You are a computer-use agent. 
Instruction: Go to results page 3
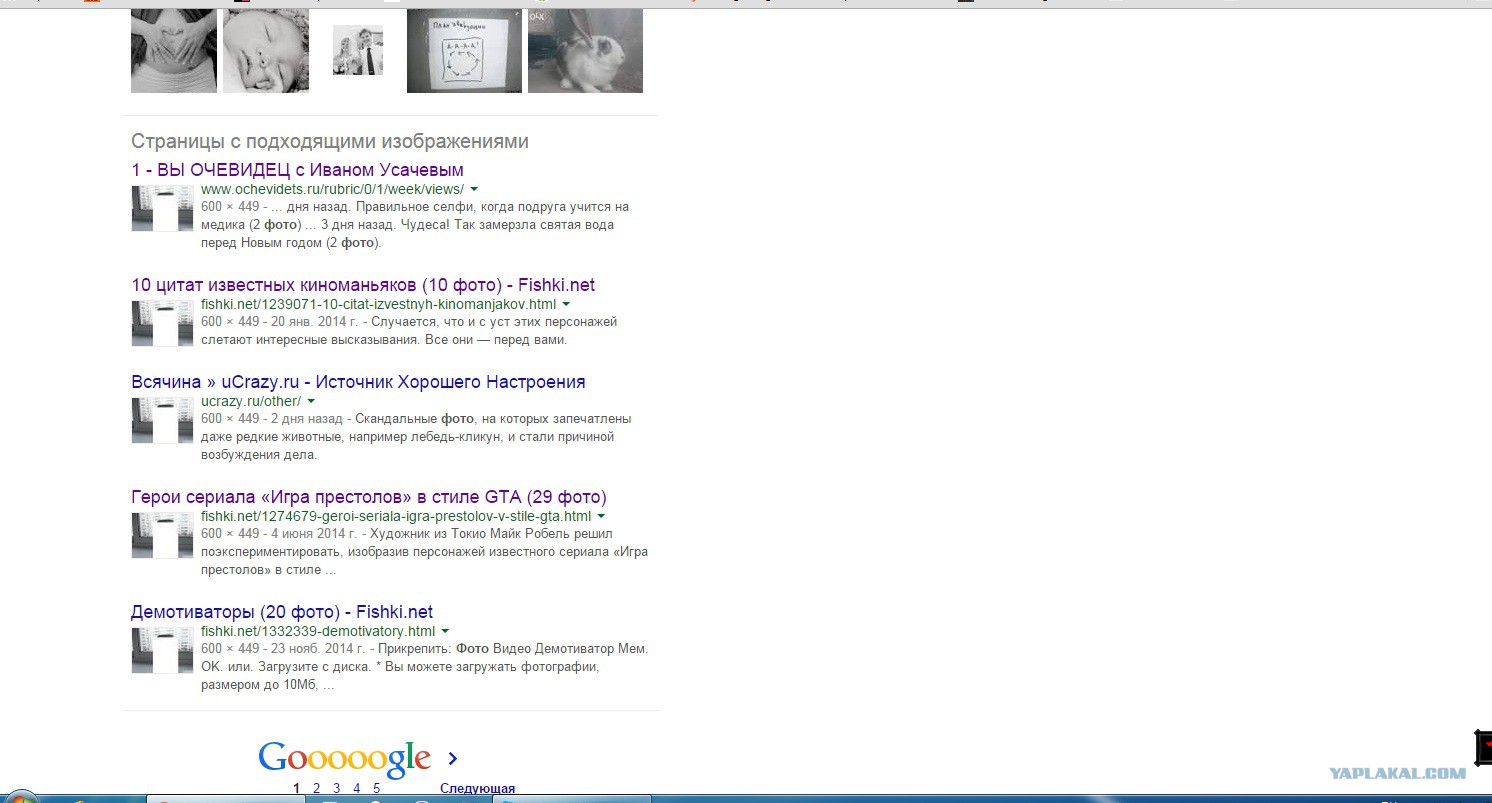point(336,789)
